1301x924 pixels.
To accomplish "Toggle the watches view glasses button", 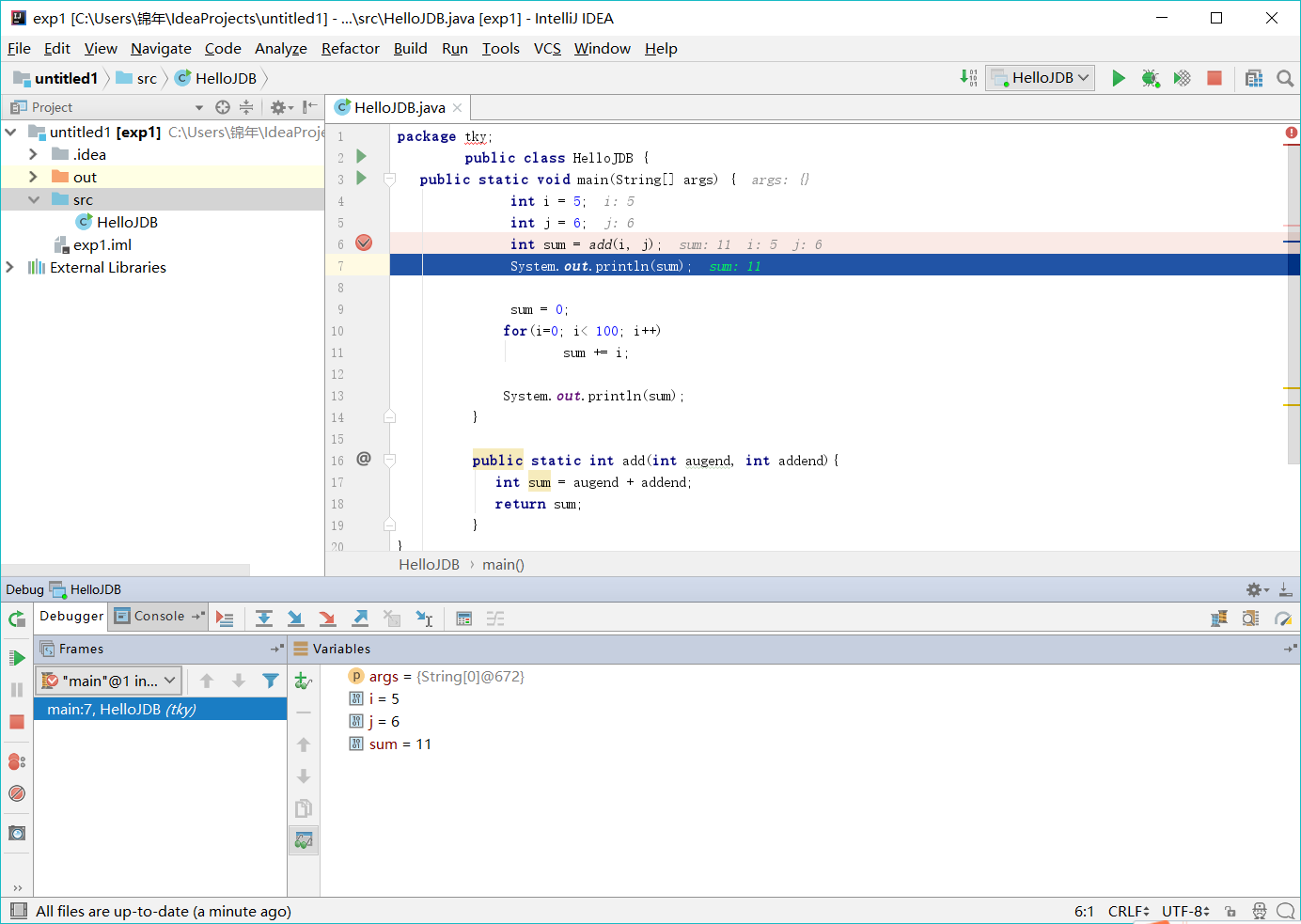I will pos(303,839).
